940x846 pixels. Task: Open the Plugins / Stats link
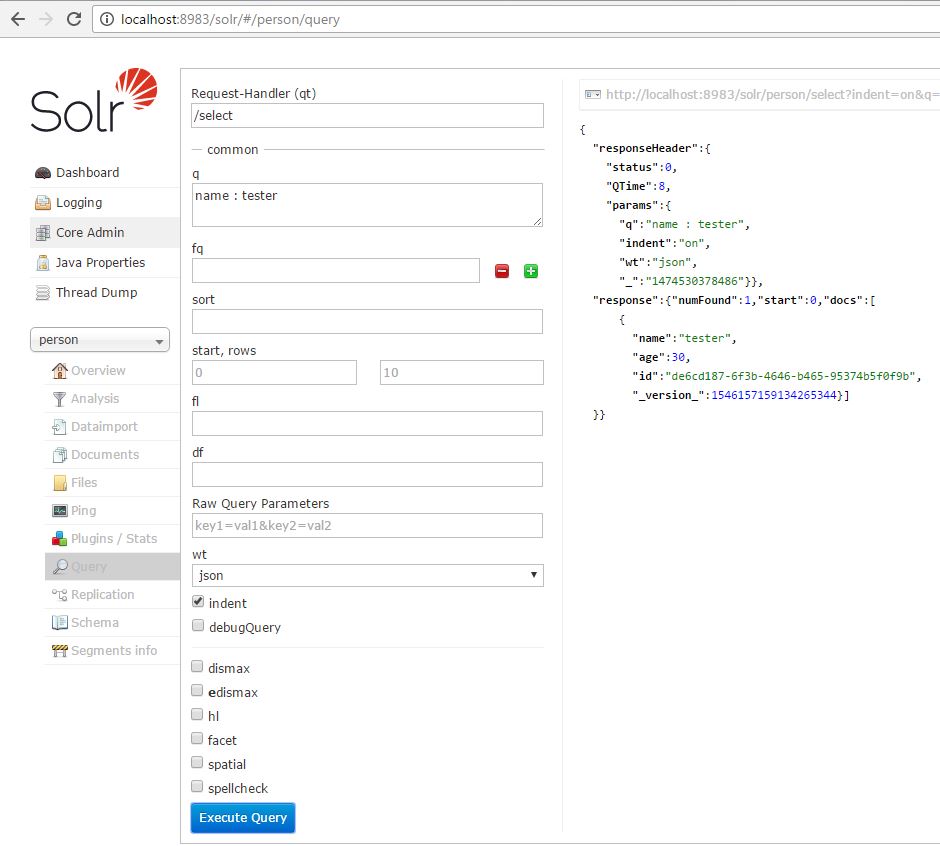coord(114,538)
